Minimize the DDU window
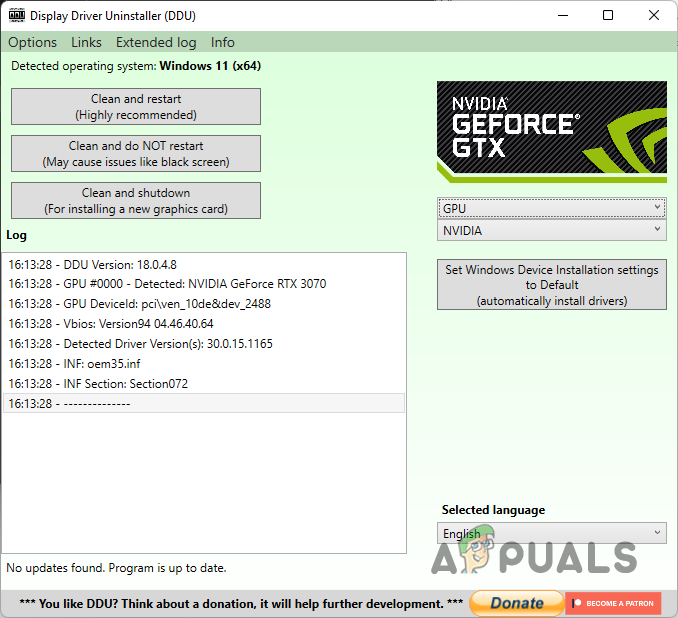678x618 pixels. (x=563, y=16)
